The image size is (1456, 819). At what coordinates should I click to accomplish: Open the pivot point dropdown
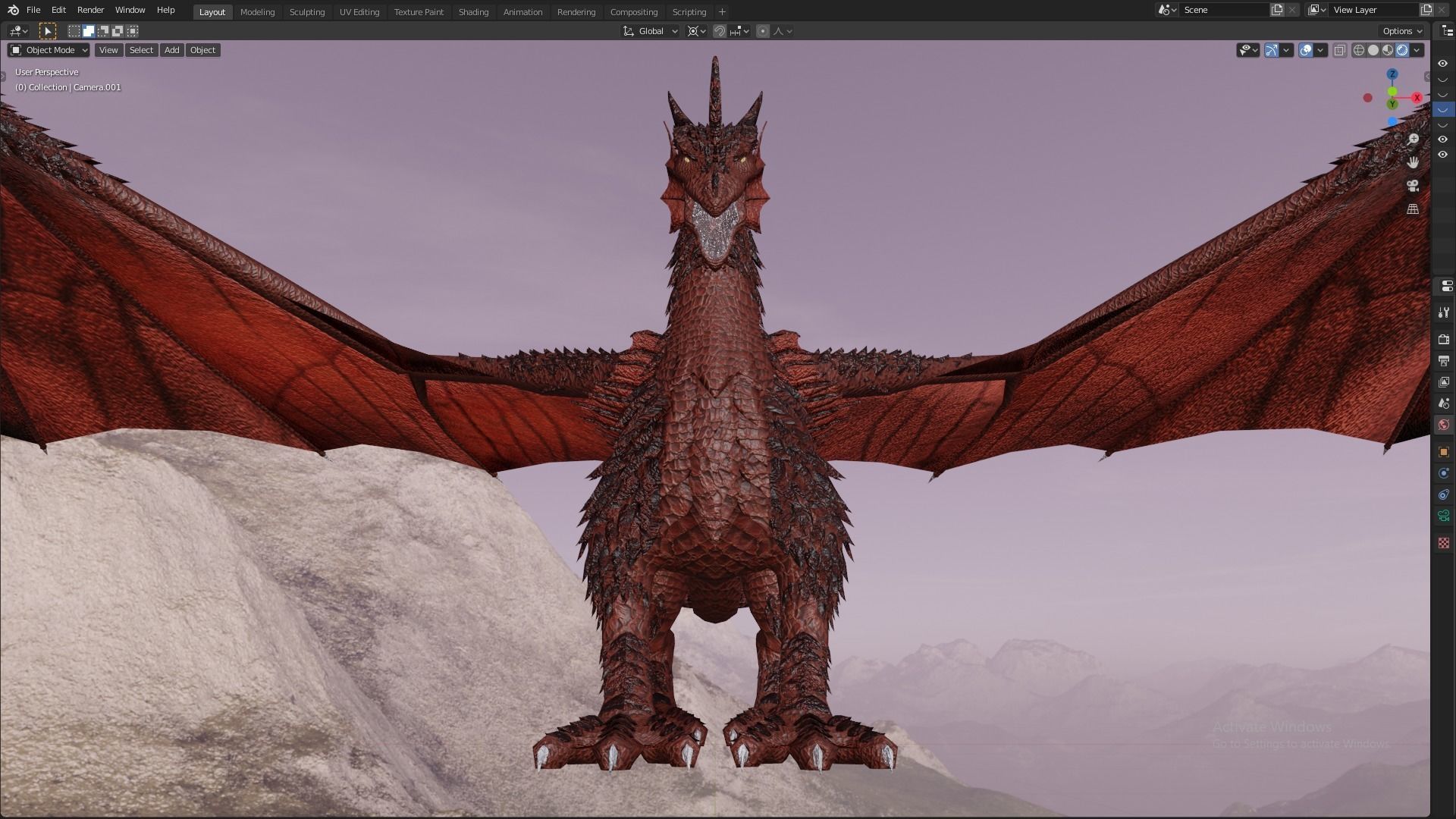[x=696, y=31]
